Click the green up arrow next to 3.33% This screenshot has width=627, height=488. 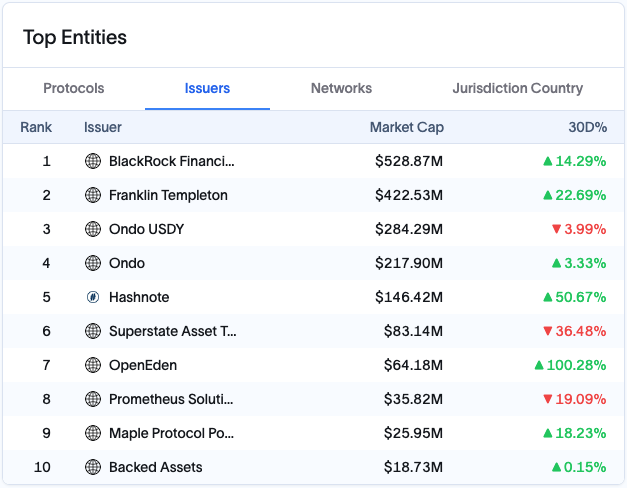[x=556, y=263]
